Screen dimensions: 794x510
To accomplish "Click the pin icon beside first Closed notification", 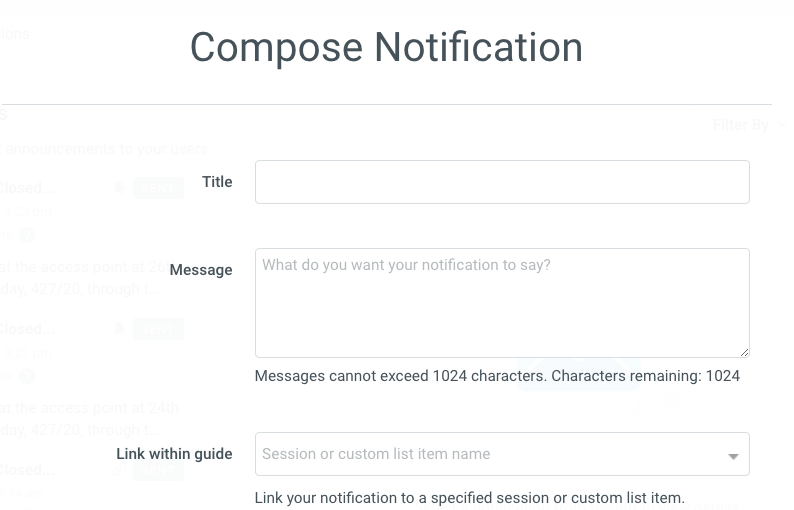I will tap(120, 188).
